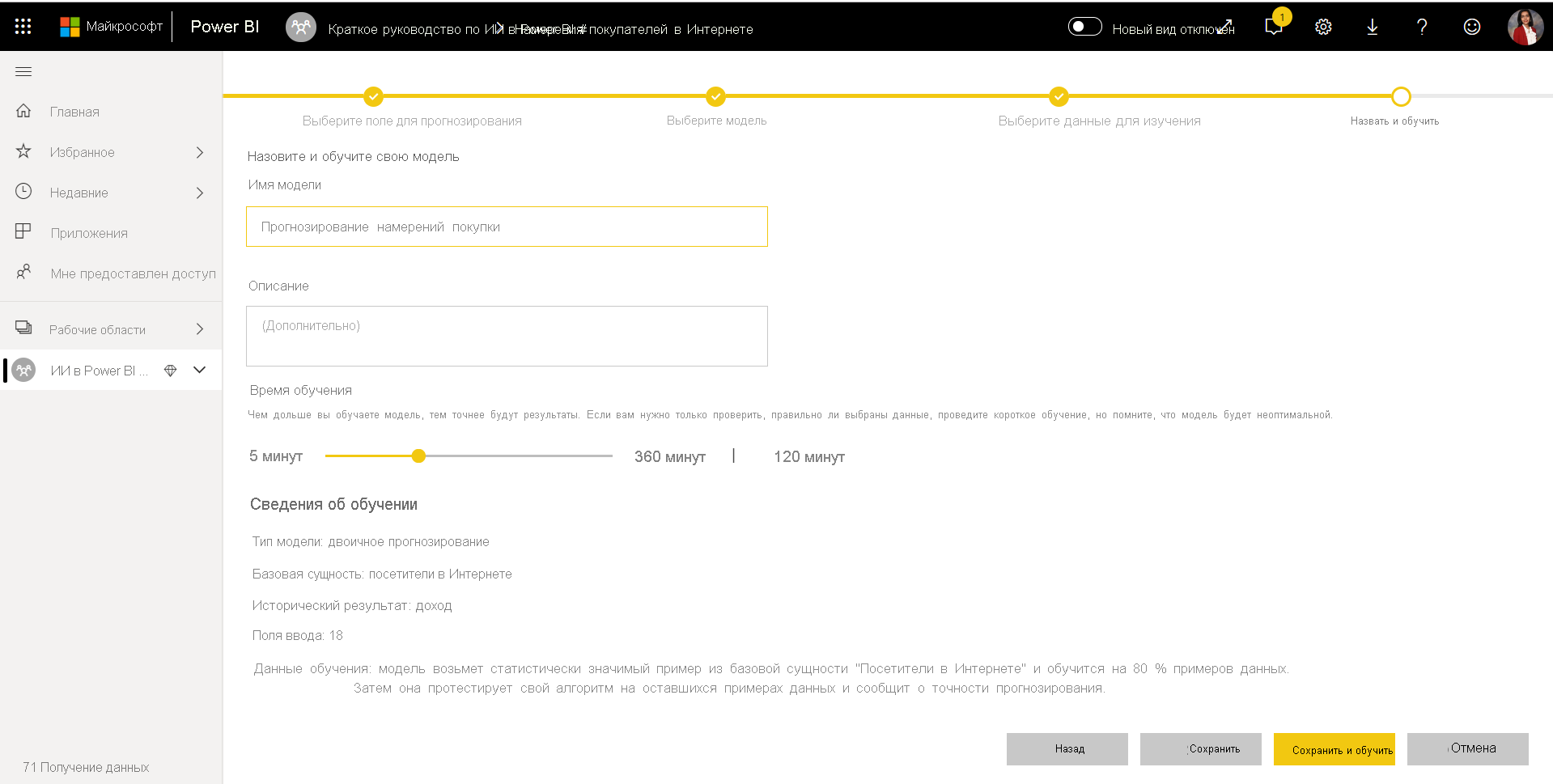
Task: Select the ИИ в Power BI workspace
Action: pos(99,371)
